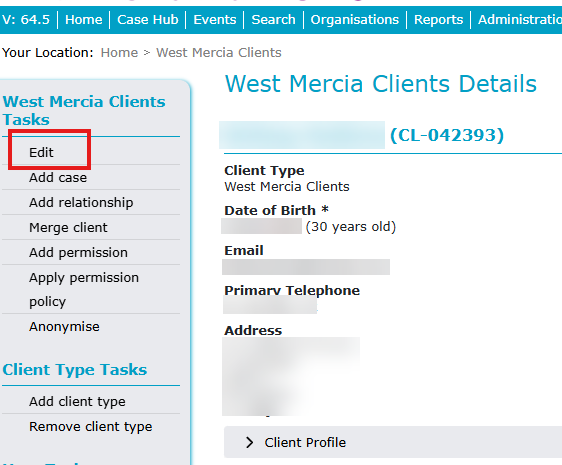Open Merge client task
The width and height of the screenshot is (562, 465).
(x=68, y=228)
